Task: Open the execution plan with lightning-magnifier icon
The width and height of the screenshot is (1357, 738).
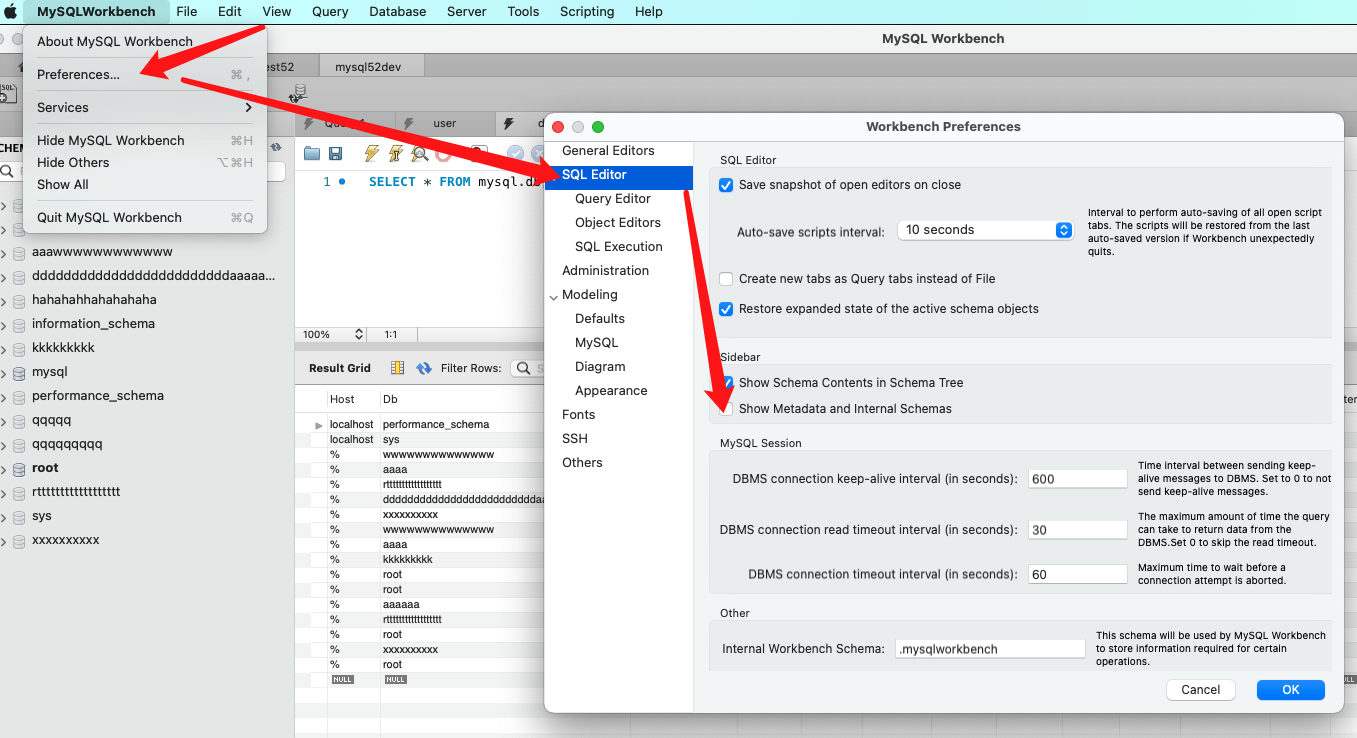Action: (419, 152)
